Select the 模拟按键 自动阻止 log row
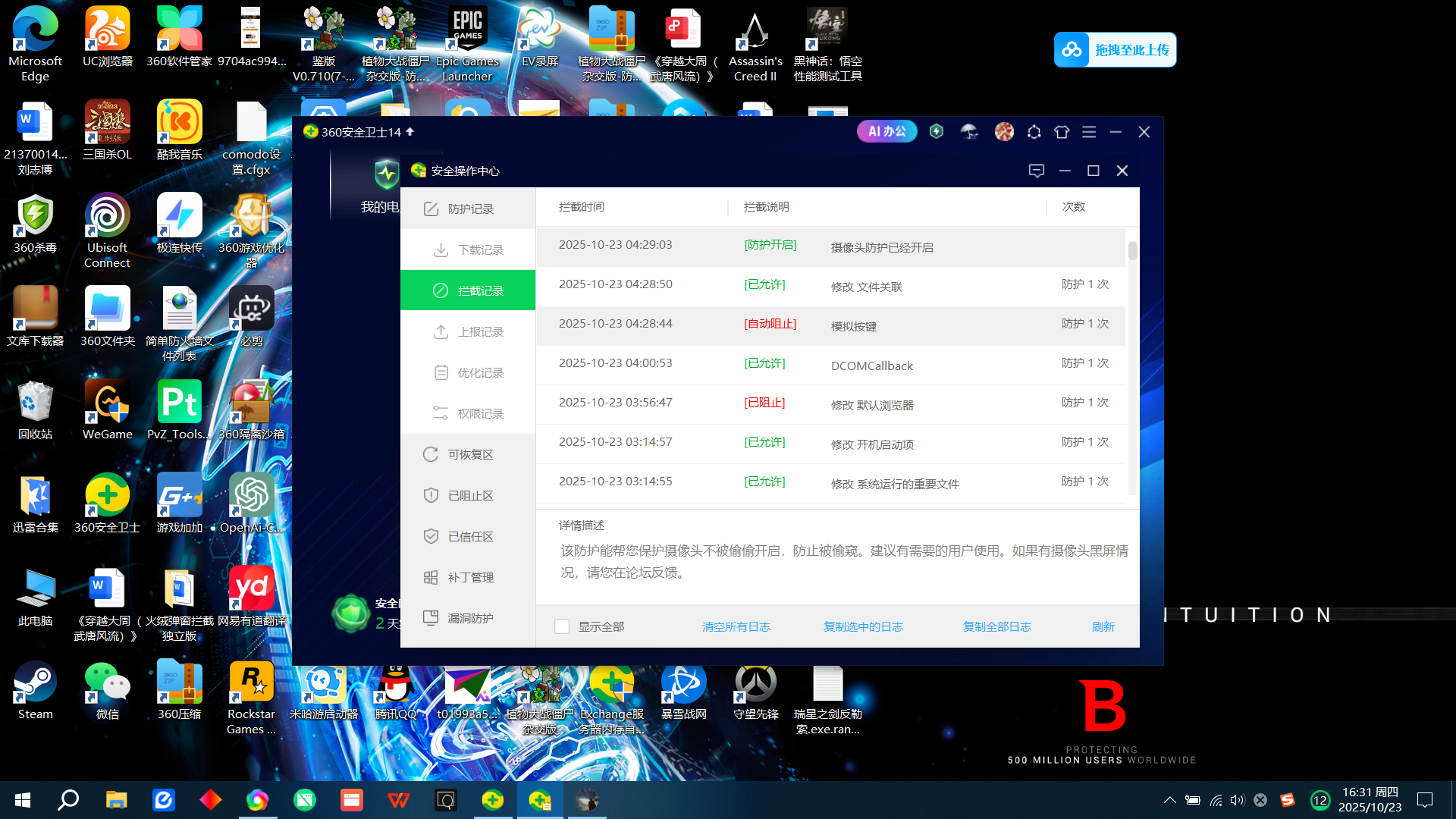This screenshot has width=1456, height=819. pyautogui.click(x=830, y=326)
